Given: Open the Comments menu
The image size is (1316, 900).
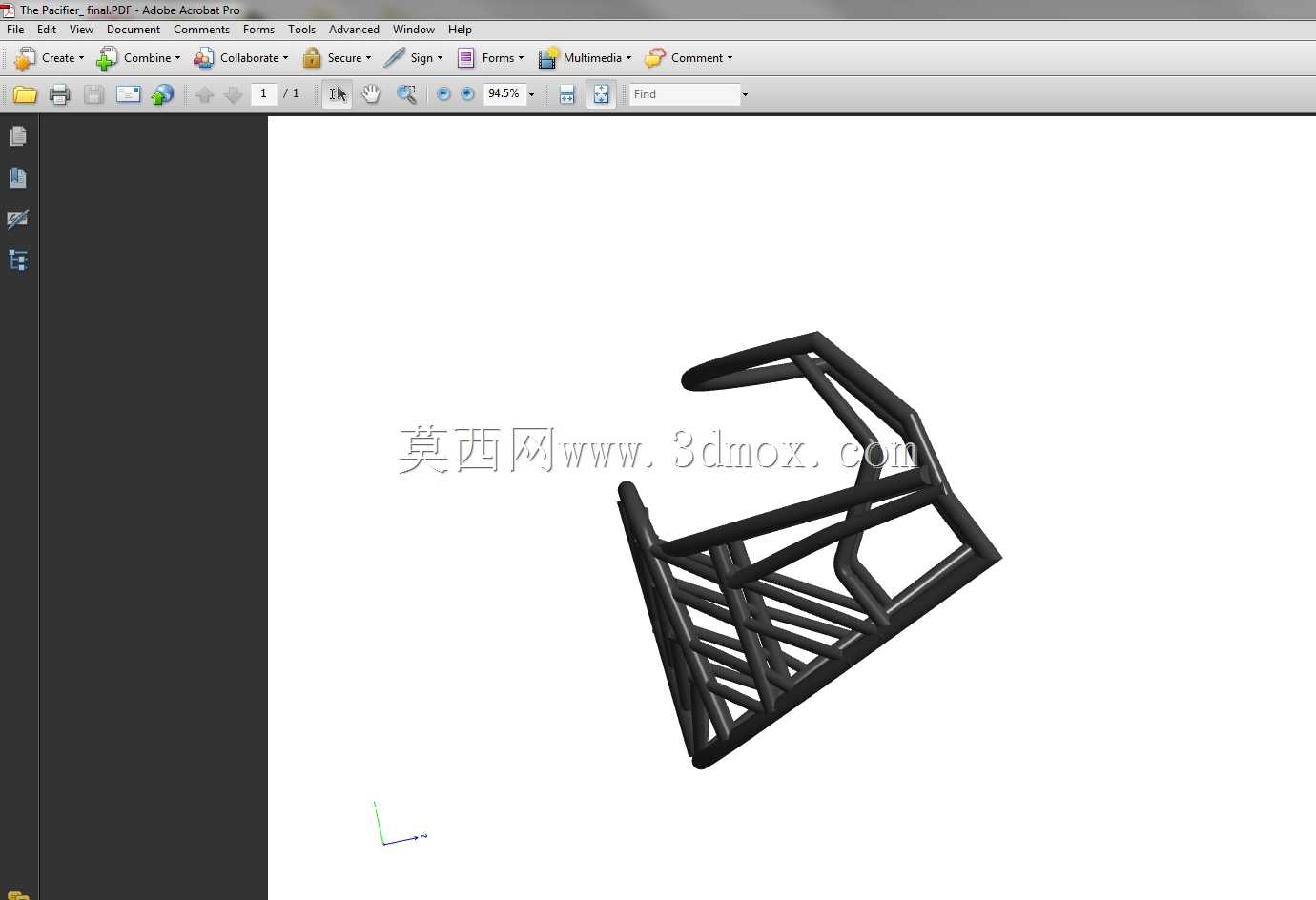Looking at the screenshot, I should pos(201,30).
